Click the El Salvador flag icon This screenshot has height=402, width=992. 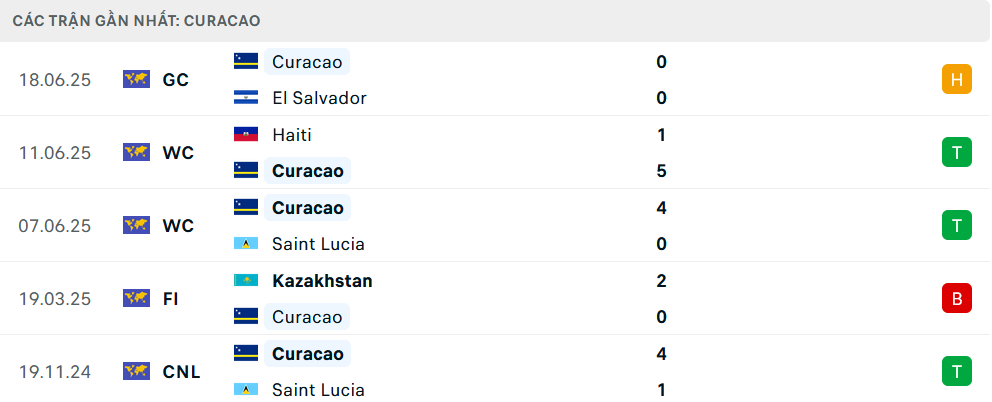[245, 97]
